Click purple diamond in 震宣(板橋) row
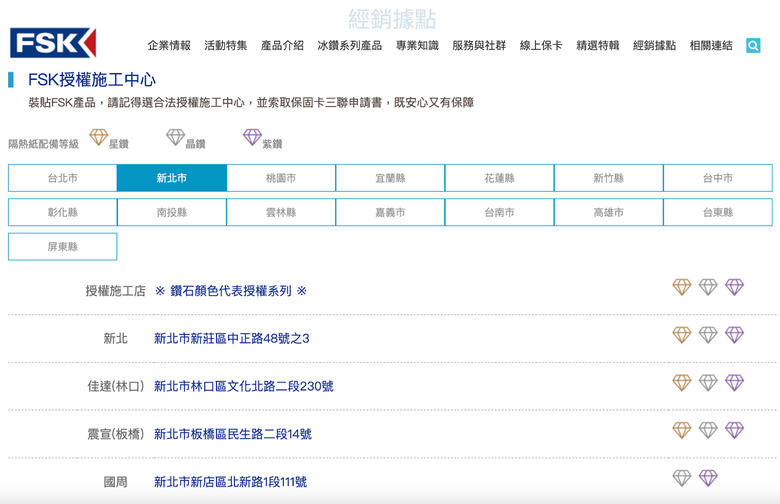 tap(734, 430)
